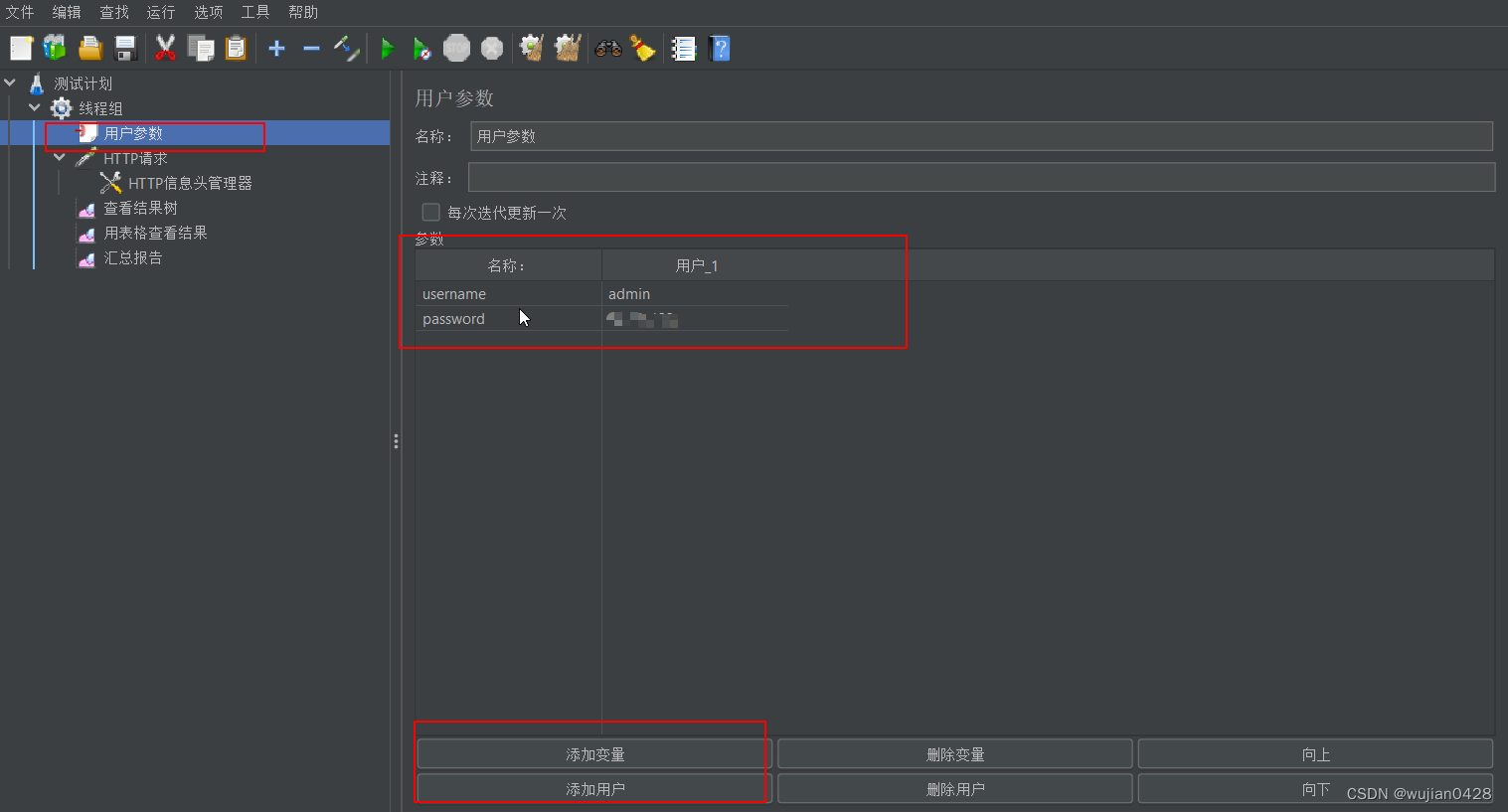Click the 删除用户 button

(955, 789)
